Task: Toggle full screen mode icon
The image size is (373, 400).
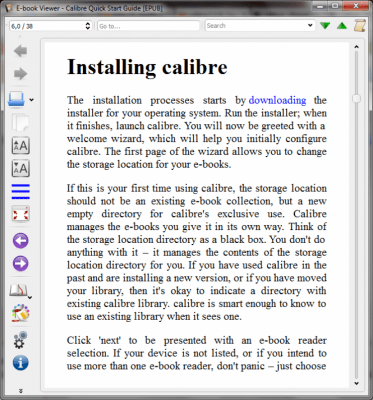Action: click(x=21, y=214)
